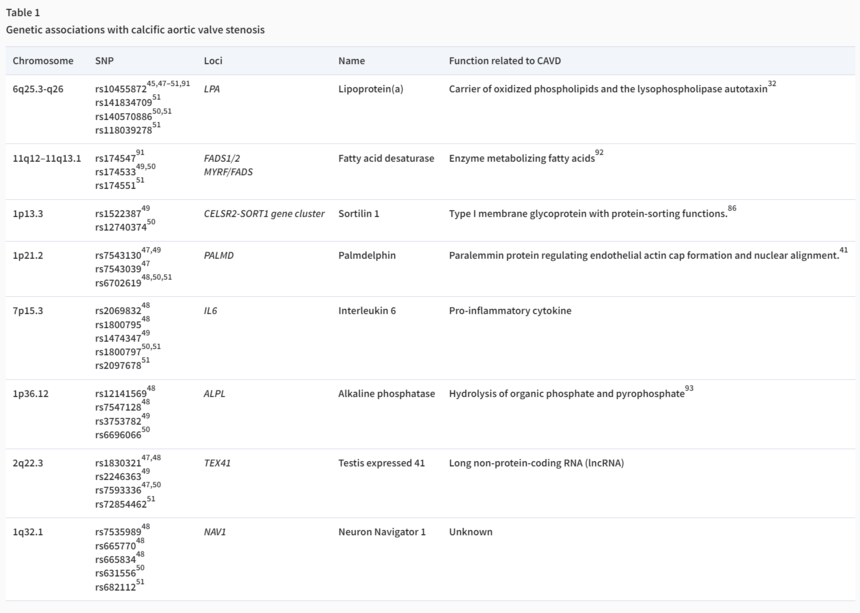This screenshot has height=613, width=860.
Task: Click the 'FADS1/2' locus text
Action: (x=222, y=158)
